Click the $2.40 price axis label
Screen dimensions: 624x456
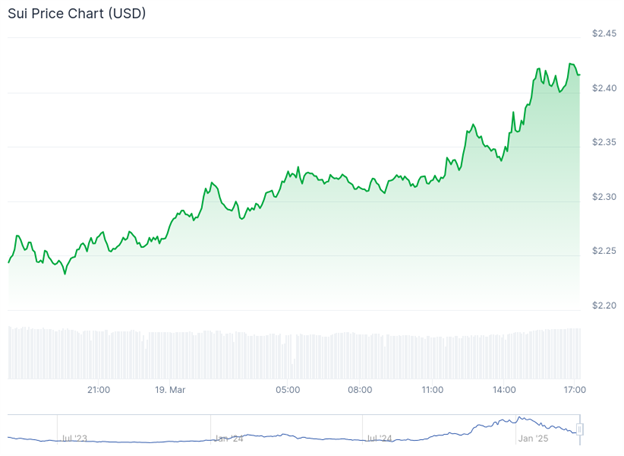[603, 88]
